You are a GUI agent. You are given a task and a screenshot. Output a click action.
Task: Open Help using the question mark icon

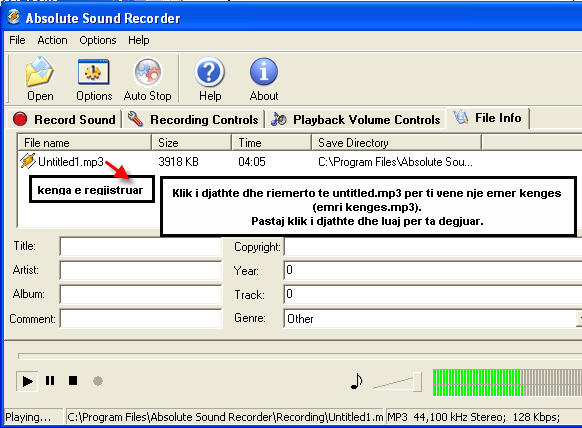click(210, 79)
